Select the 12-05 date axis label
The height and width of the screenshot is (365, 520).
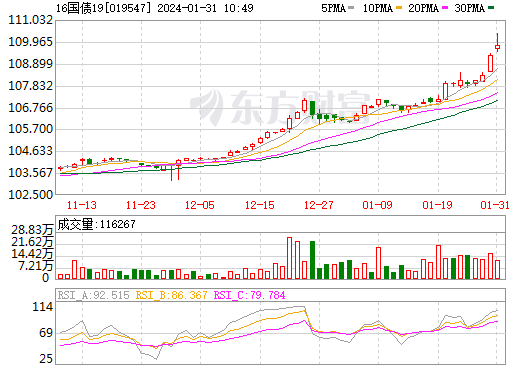click(200, 205)
